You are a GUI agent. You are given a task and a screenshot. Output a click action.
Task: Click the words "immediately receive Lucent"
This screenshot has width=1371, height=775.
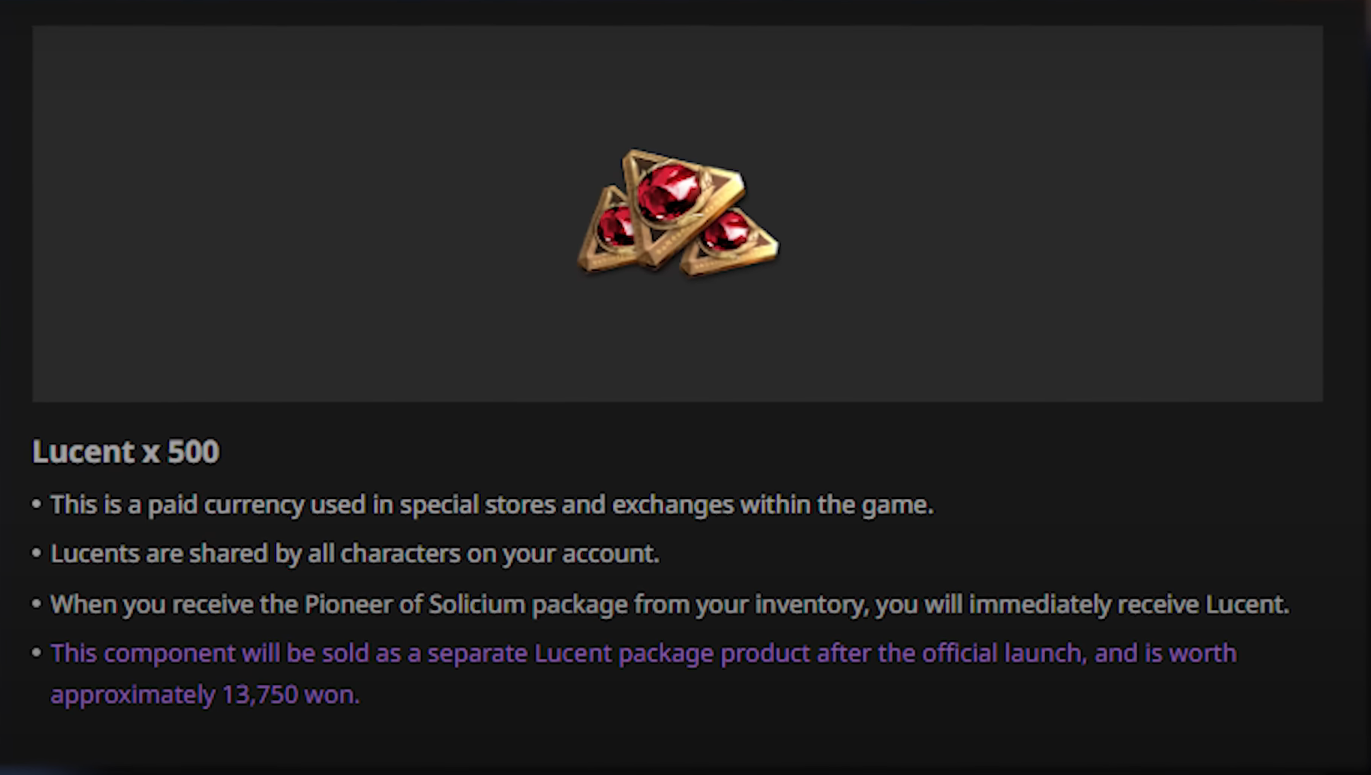pos(1129,605)
